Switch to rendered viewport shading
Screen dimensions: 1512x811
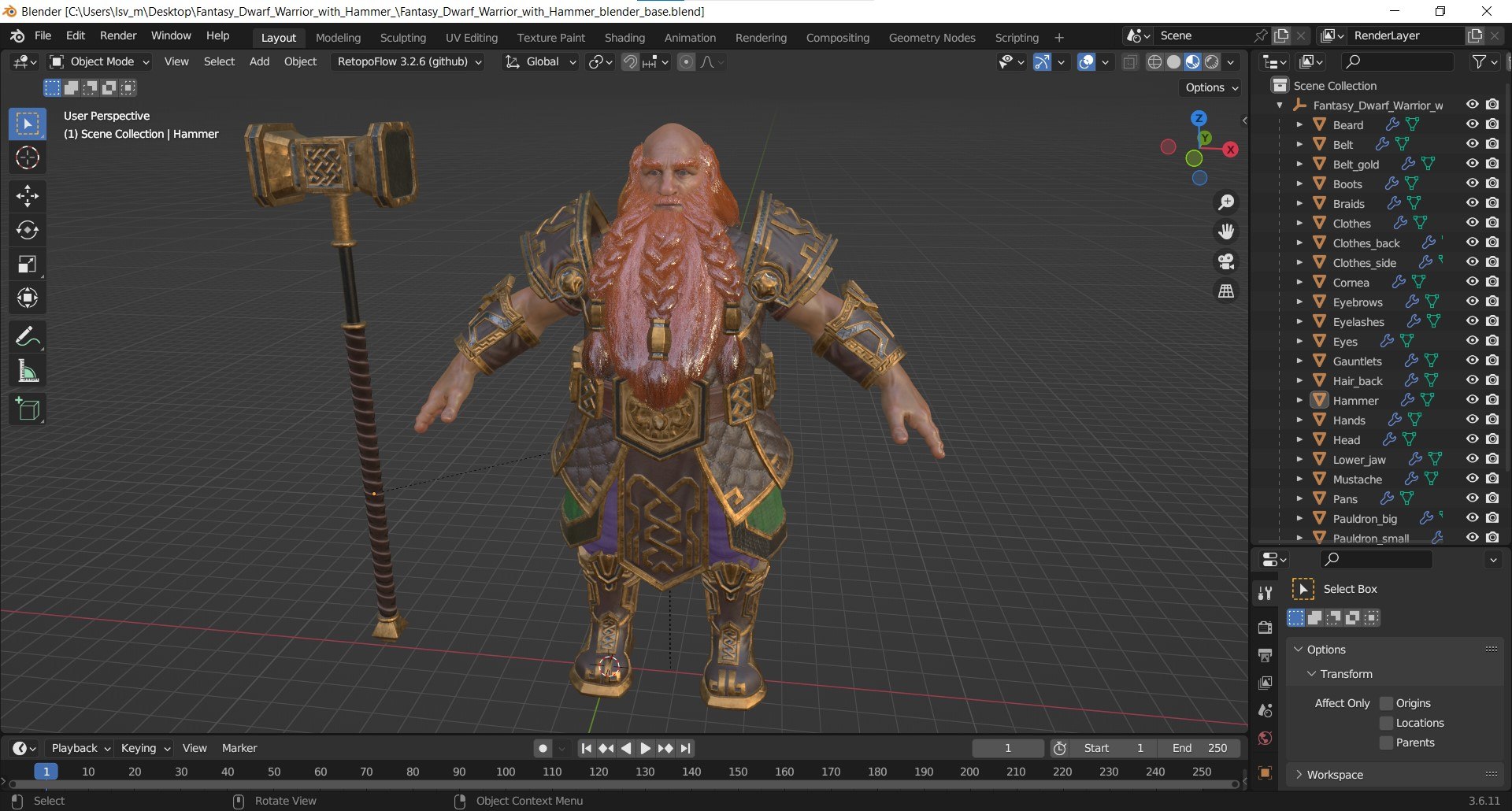tap(1212, 62)
